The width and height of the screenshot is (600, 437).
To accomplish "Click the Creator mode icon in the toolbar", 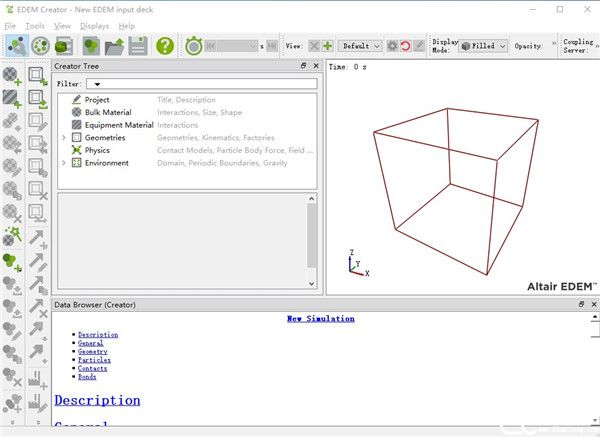I will click(x=16, y=46).
